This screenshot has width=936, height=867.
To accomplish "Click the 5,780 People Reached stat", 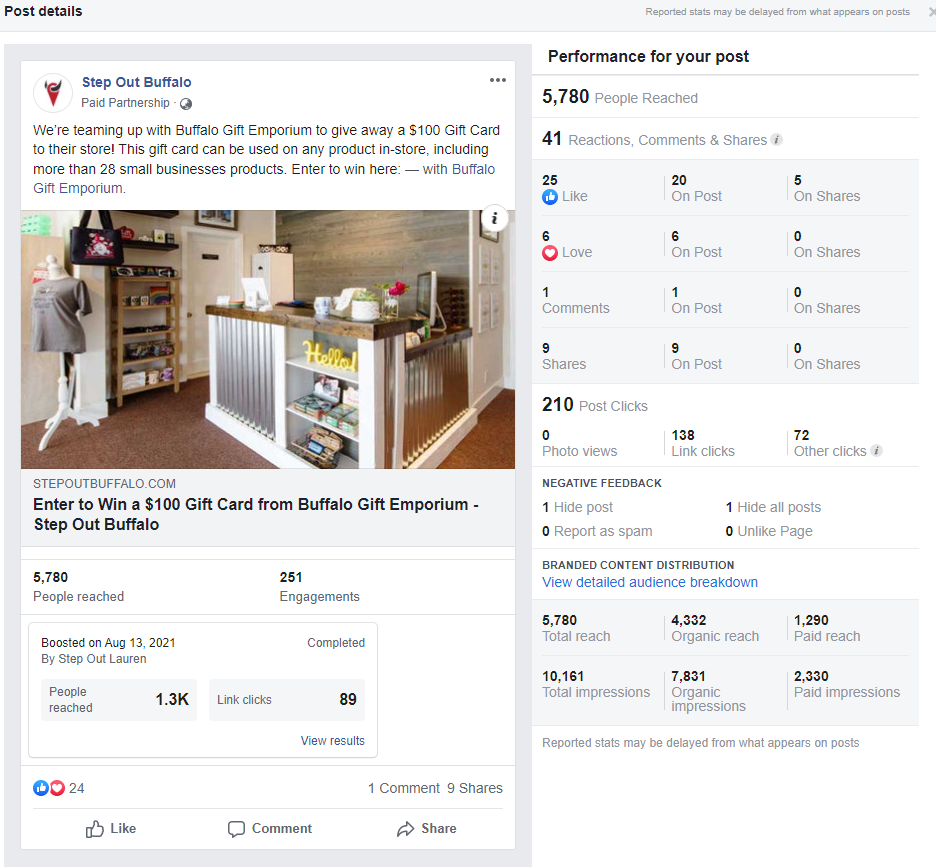I will (x=620, y=97).
